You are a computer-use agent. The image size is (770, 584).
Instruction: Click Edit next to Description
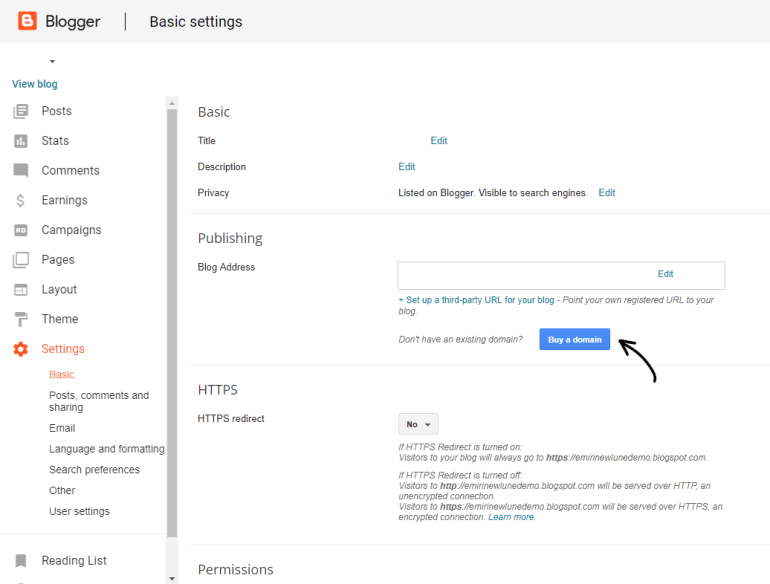click(407, 167)
